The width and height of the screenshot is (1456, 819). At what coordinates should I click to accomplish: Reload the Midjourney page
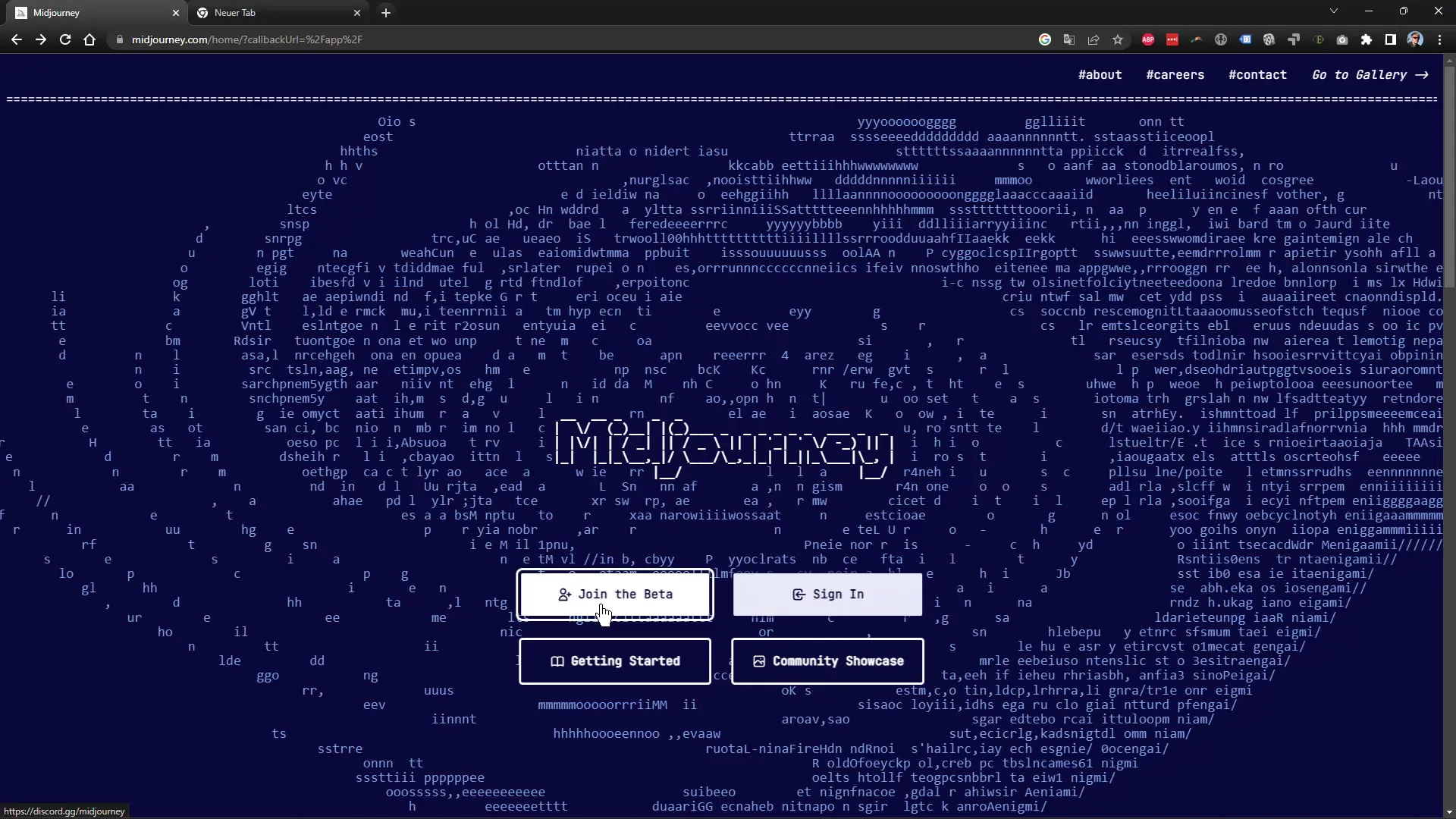coord(65,39)
